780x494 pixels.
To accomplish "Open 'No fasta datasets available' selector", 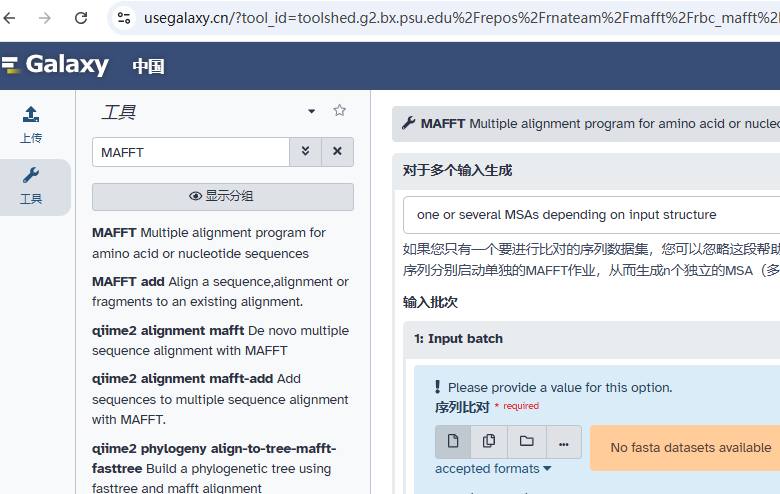I will click(x=685, y=448).
